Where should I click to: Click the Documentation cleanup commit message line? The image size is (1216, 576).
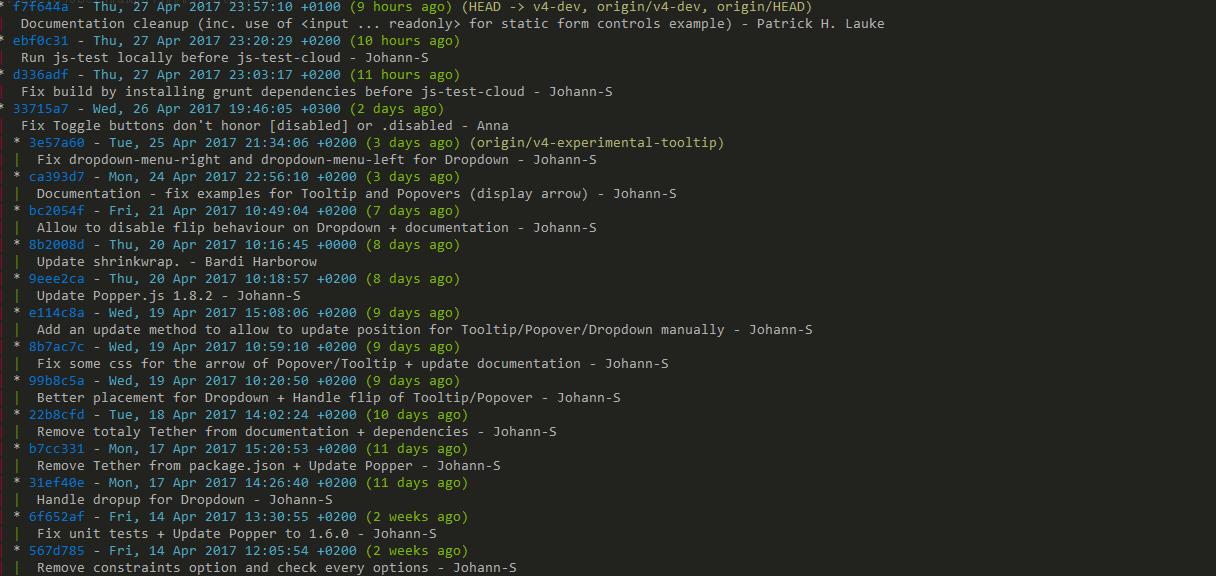(453, 24)
